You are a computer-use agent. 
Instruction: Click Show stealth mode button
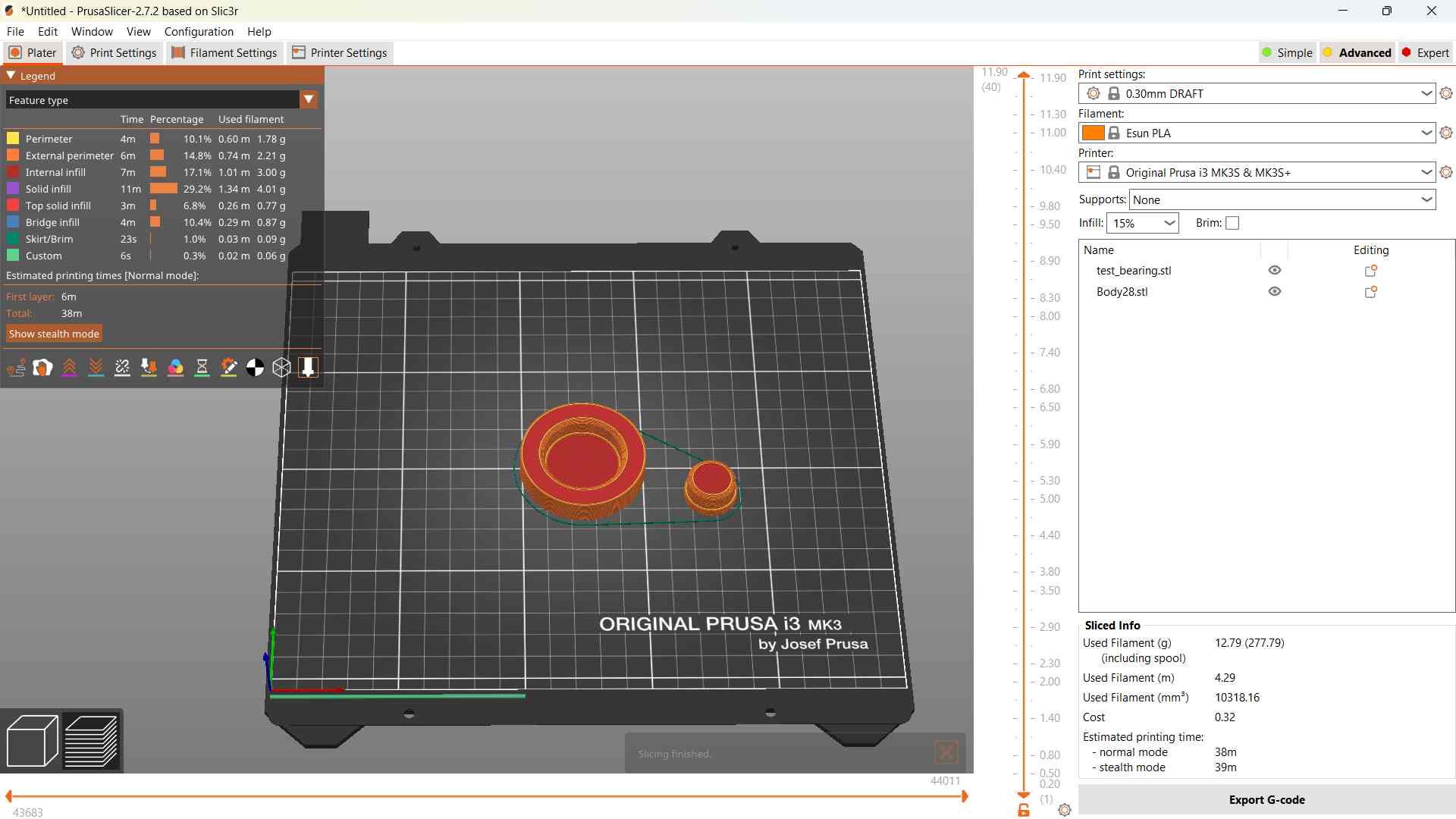coord(54,334)
